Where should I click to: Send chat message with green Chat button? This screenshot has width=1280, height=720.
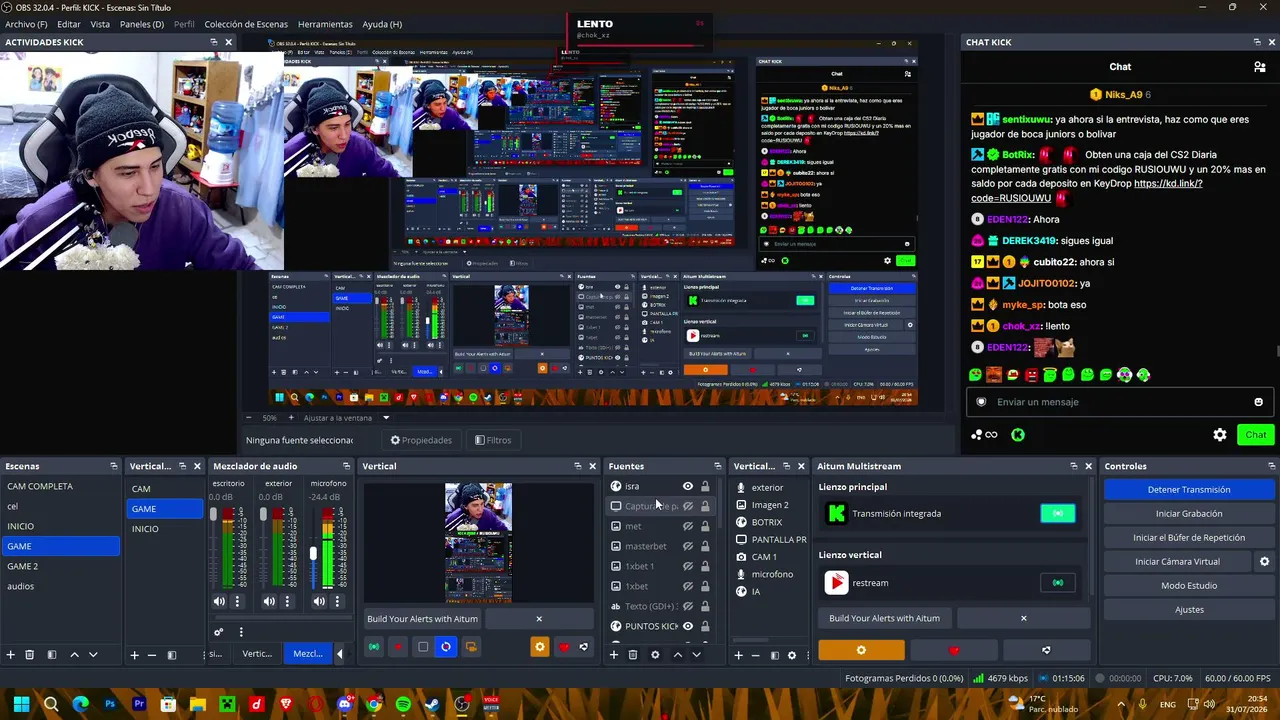[1256, 435]
